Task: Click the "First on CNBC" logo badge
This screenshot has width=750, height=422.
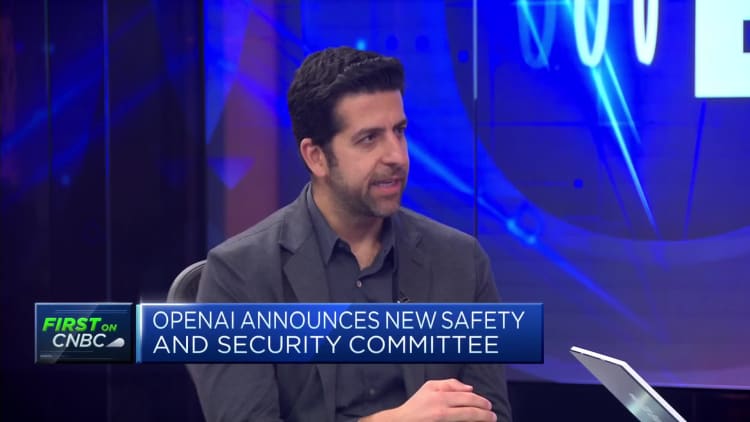Action: pyautogui.click(x=84, y=333)
